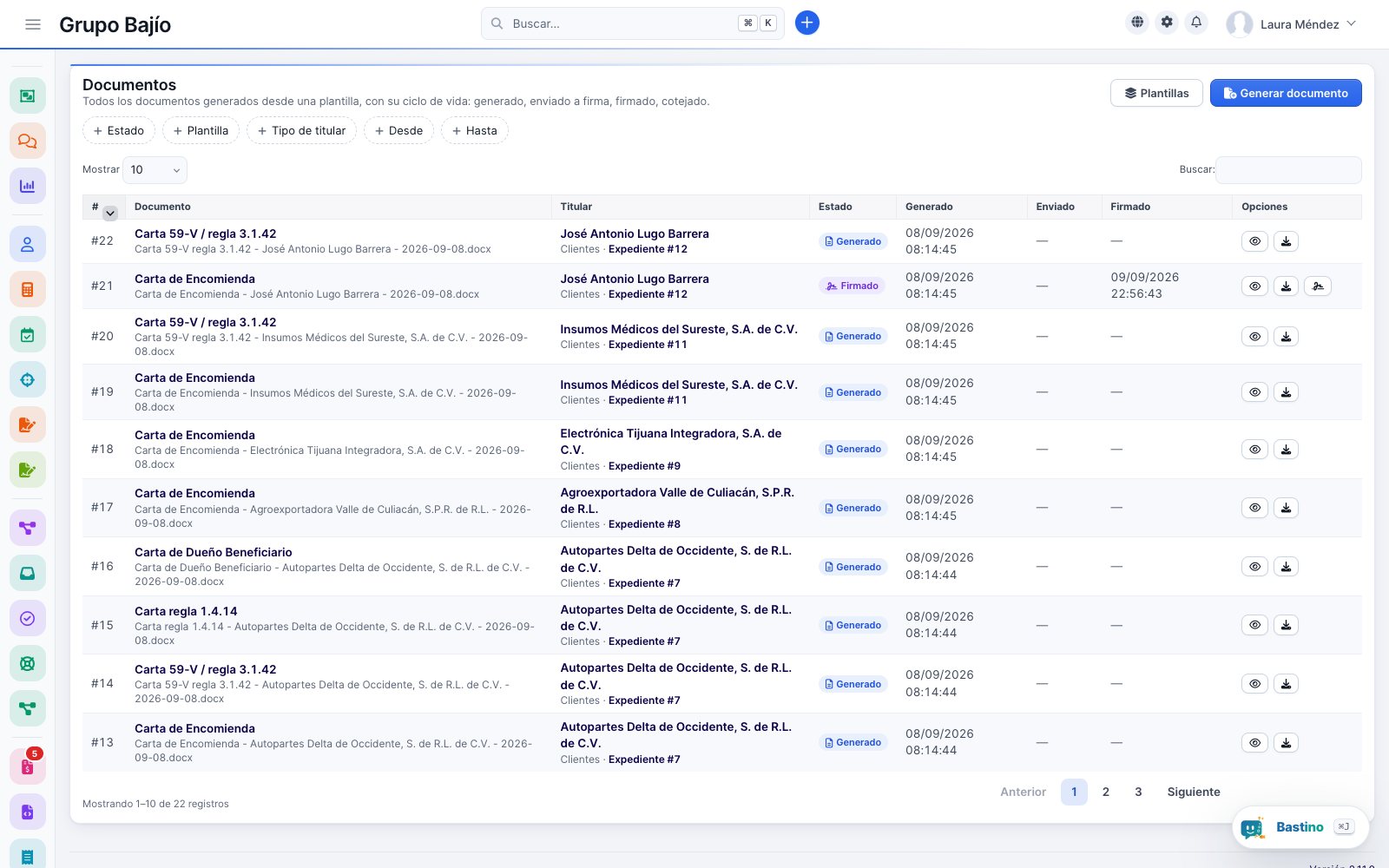The height and width of the screenshot is (868, 1389).
Task: View document #13 using the eye icon
Action: pos(1254,742)
